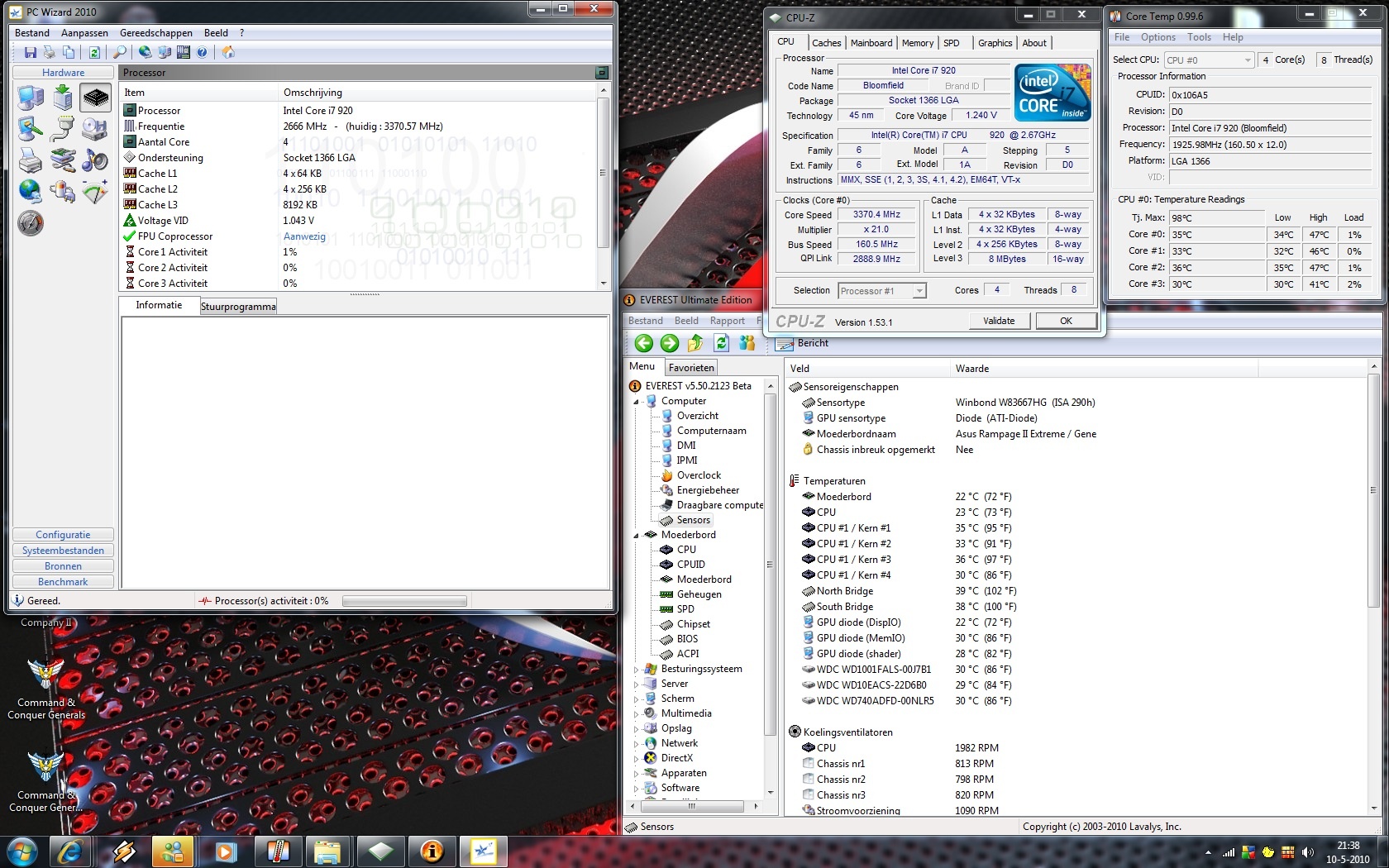Click the Home house icon in PC Wizard toolbar

coord(228,52)
